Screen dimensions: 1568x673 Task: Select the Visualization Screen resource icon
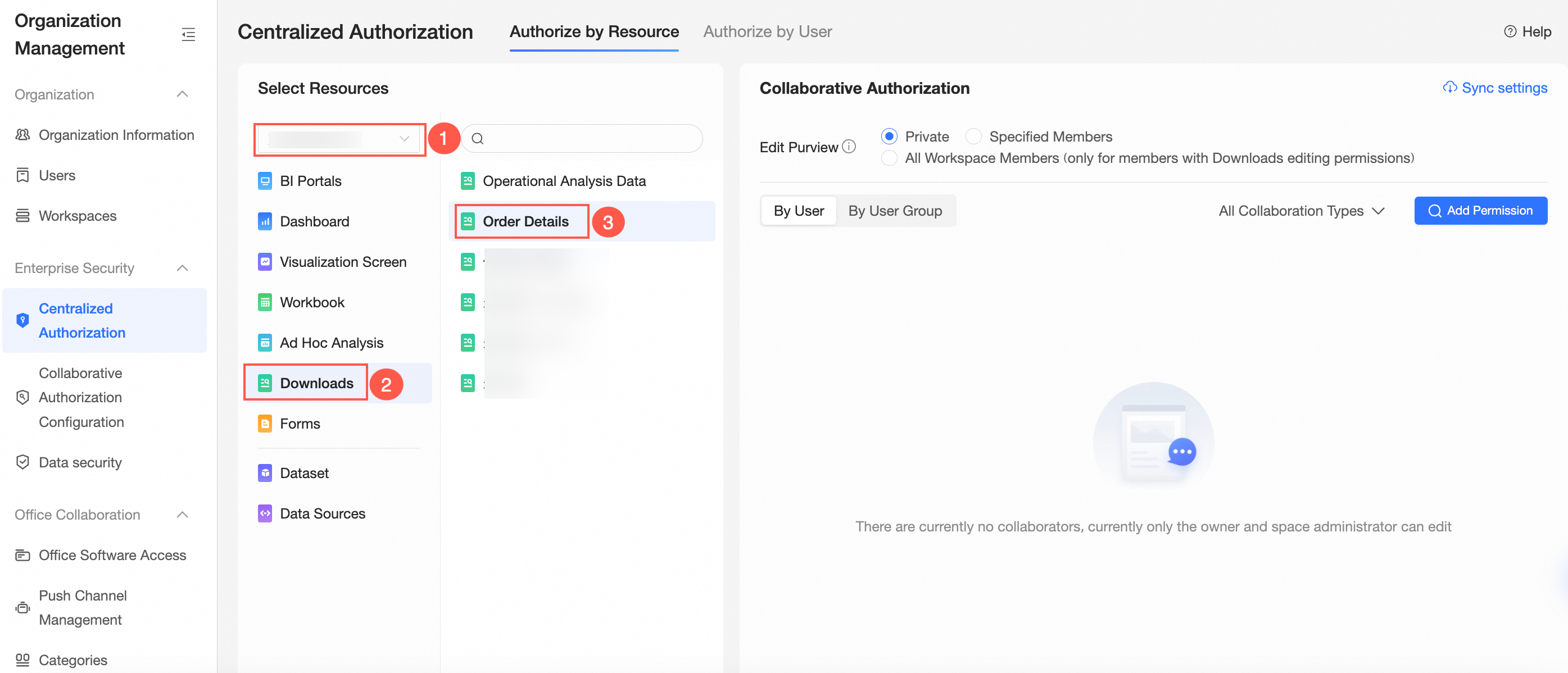click(x=265, y=262)
